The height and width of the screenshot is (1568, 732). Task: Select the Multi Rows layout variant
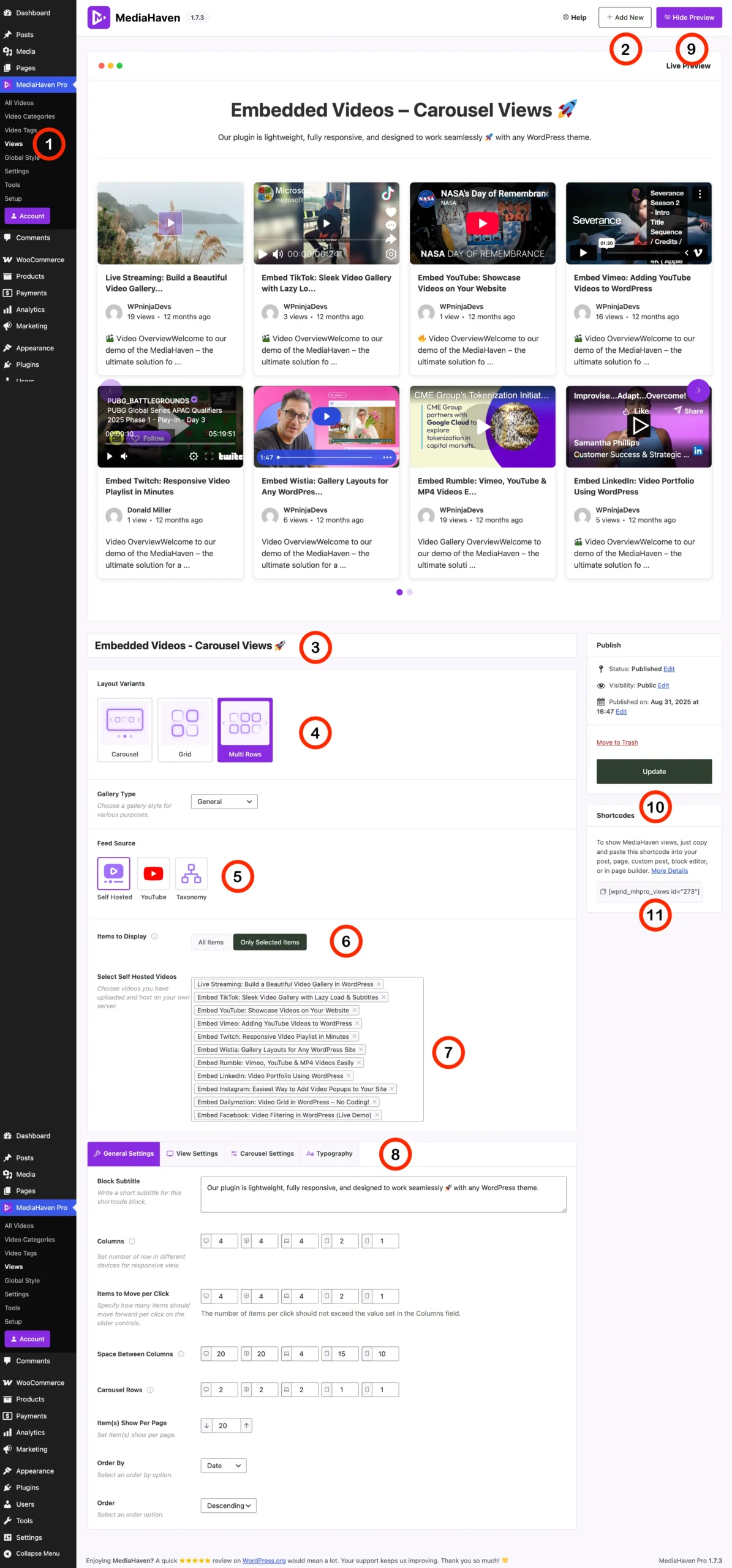(x=245, y=729)
